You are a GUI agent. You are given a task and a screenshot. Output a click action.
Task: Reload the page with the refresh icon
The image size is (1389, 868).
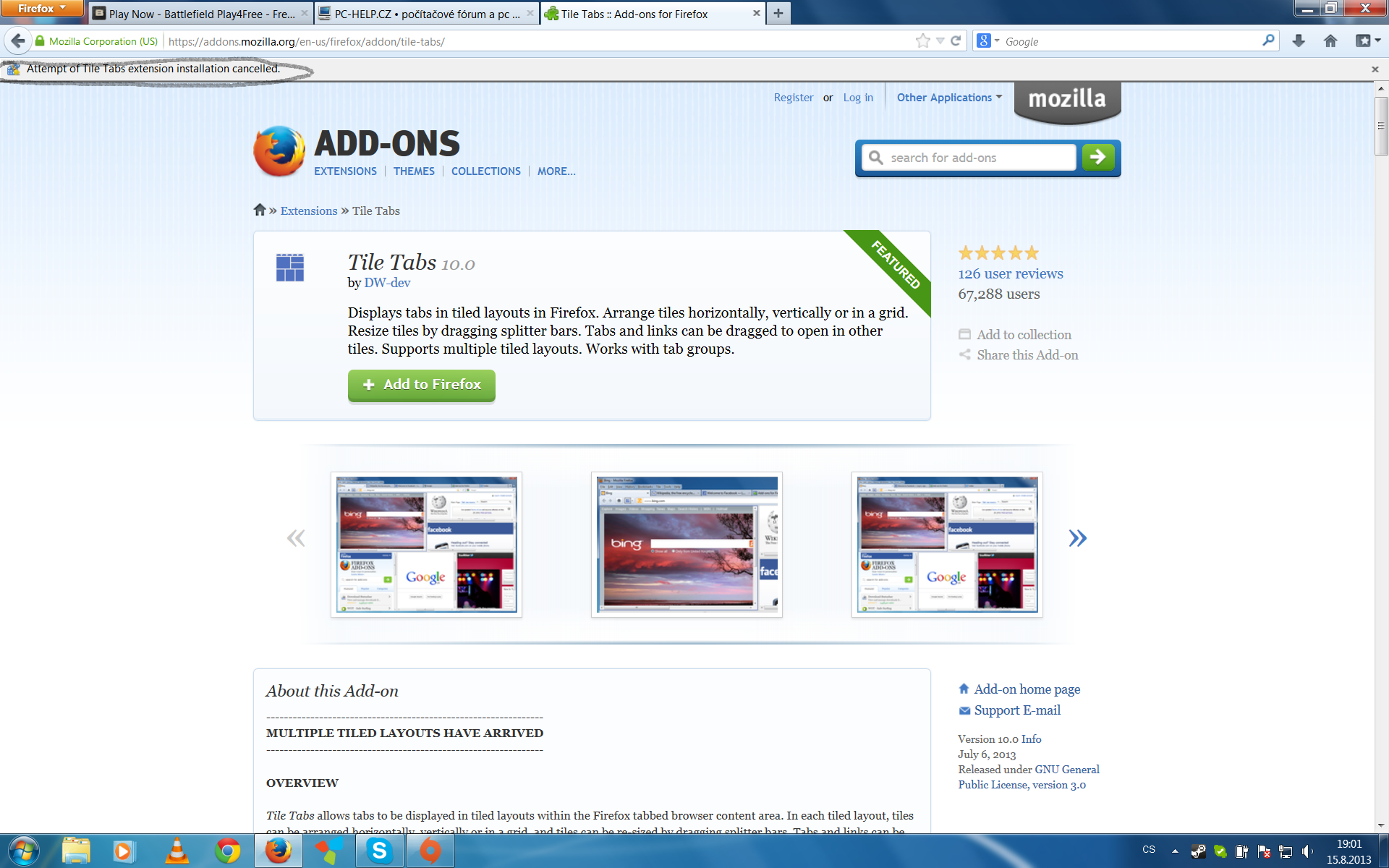pos(956,41)
